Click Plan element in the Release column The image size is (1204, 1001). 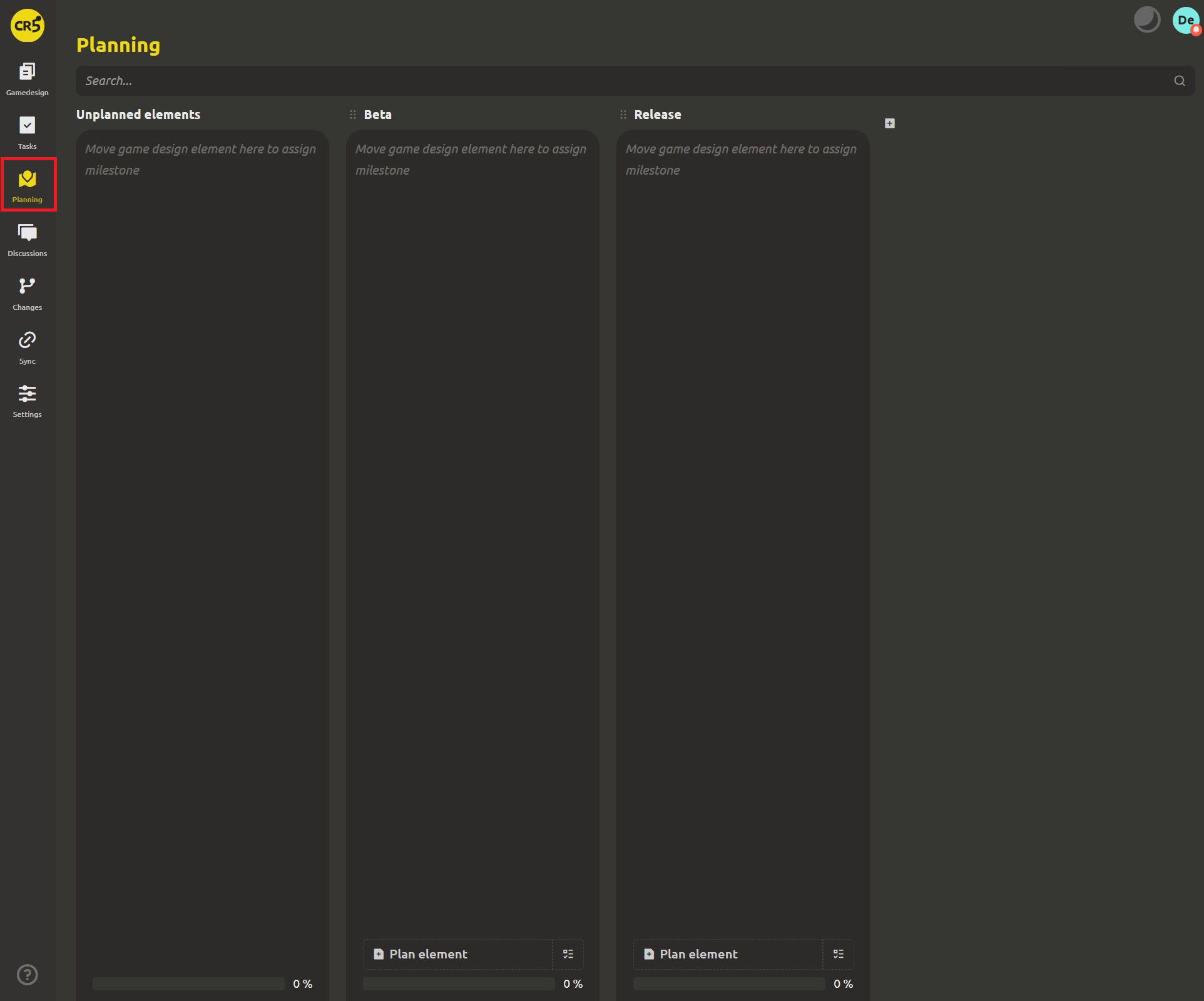point(728,954)
